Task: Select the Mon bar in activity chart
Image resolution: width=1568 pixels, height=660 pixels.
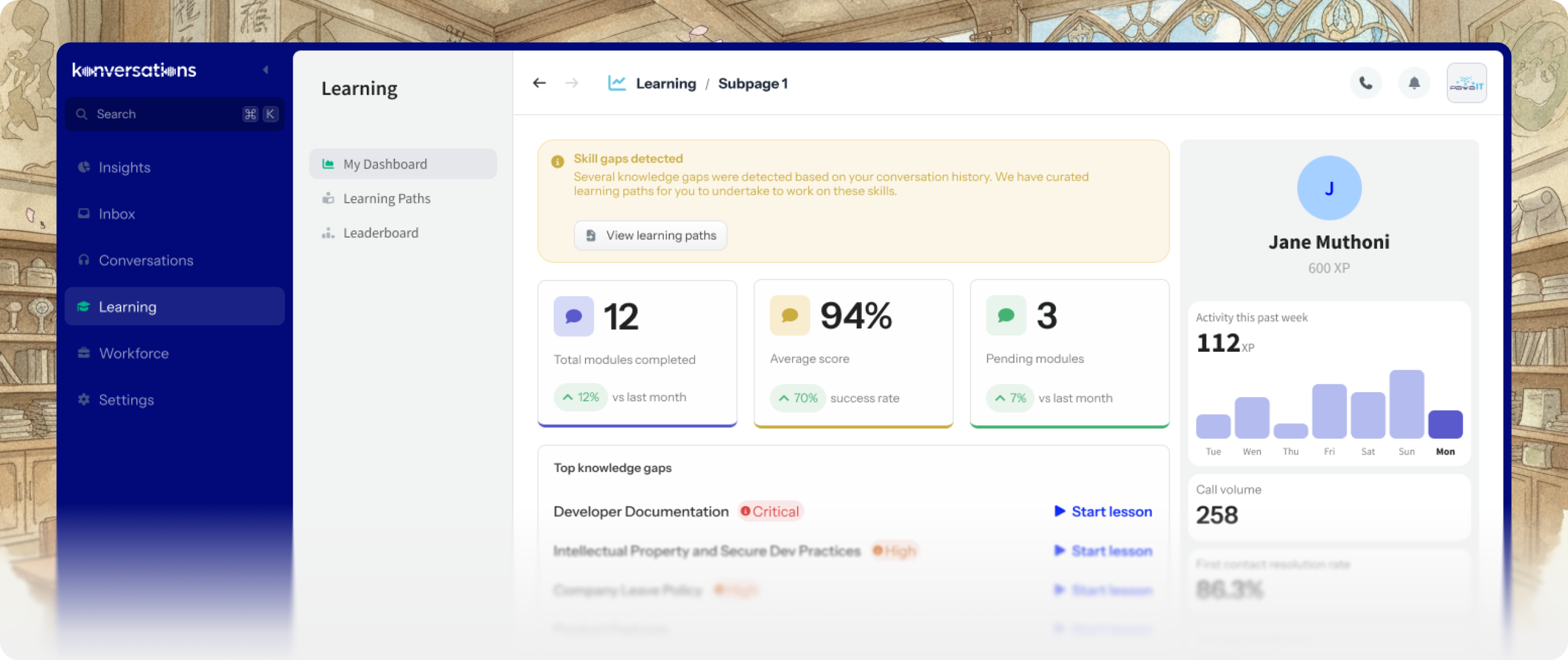Action: 1445,424
